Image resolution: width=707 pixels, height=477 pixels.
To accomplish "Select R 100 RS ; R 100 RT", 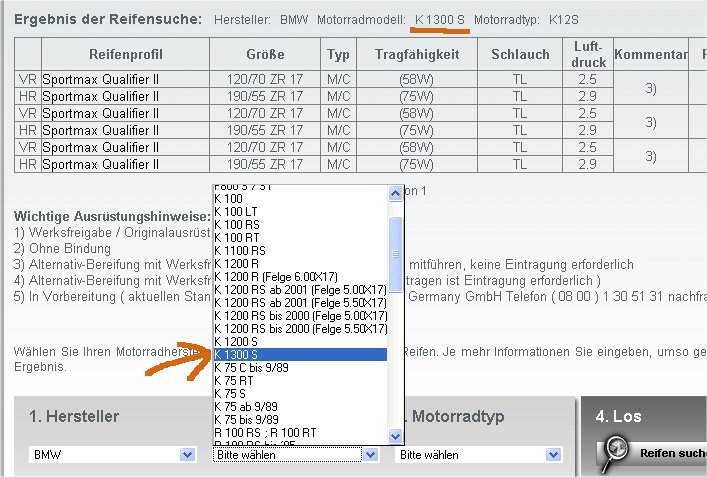I will [x=300, y=433].
